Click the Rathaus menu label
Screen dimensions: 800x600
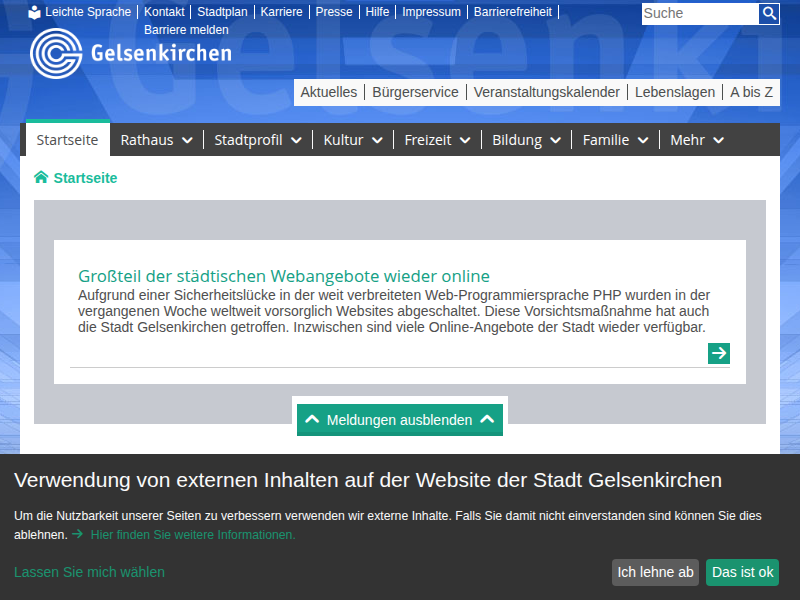pyautogui.click(x=147, y=140)
